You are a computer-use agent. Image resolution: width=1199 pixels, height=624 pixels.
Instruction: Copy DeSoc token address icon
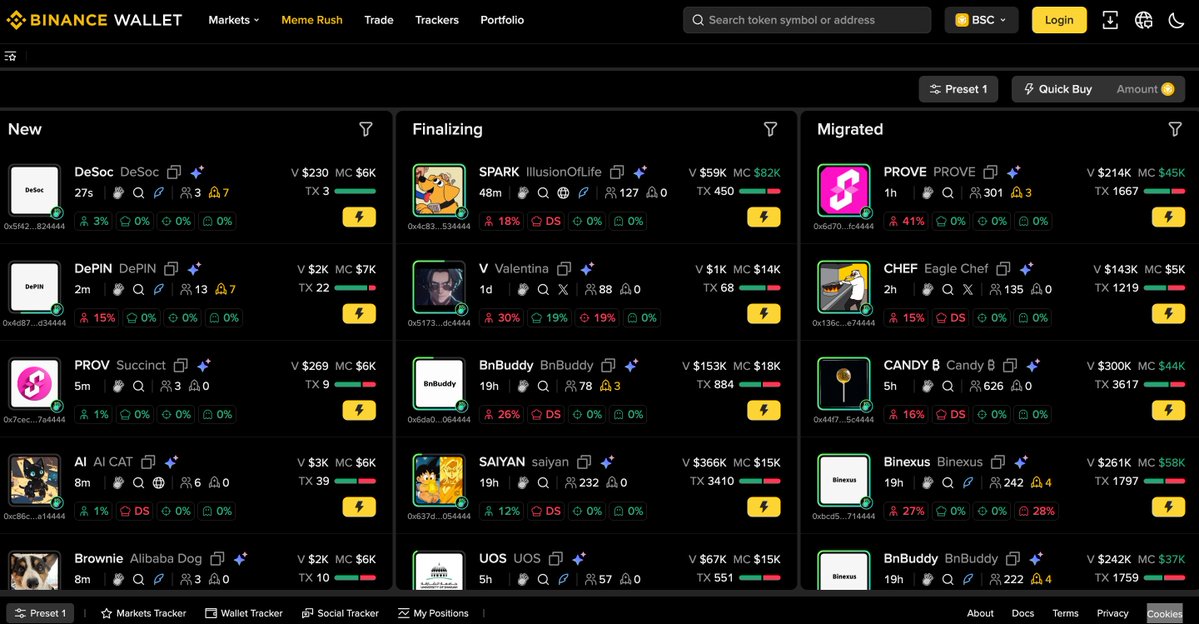pos(174,172)
